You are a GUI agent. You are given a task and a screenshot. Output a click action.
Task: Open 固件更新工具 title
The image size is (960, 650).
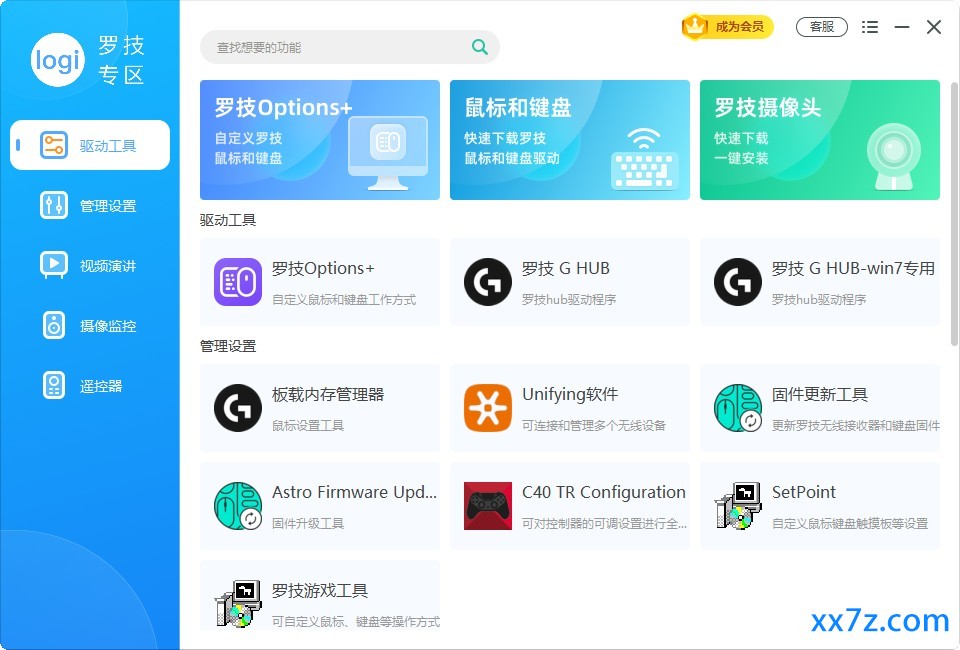820,394
